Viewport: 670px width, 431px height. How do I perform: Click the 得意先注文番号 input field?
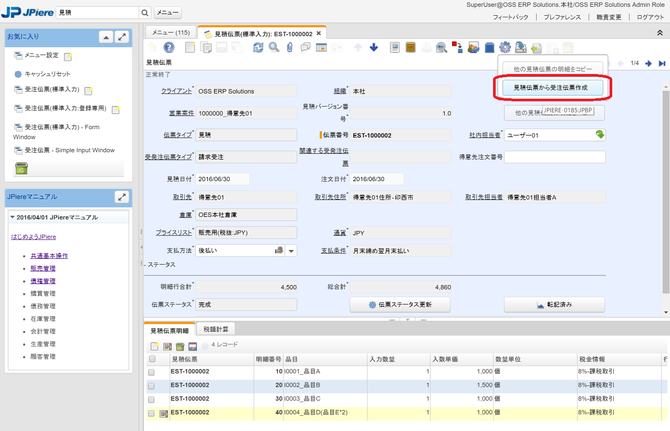point(555,157)
